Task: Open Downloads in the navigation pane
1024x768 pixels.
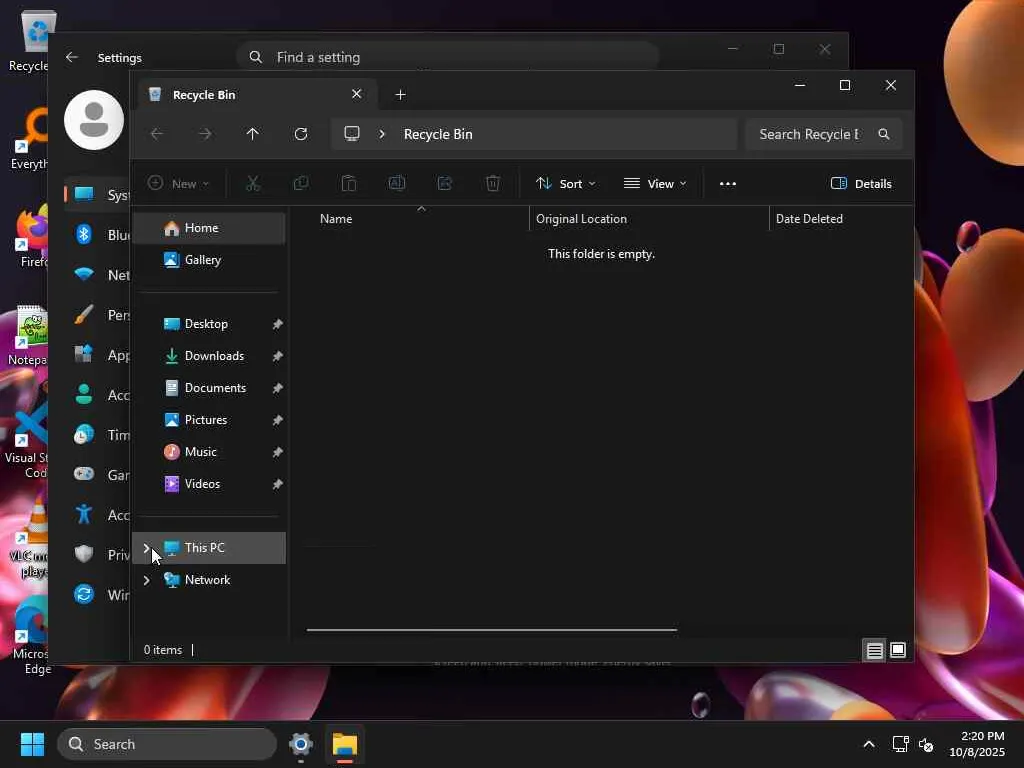Action: [x=209, y=356]
